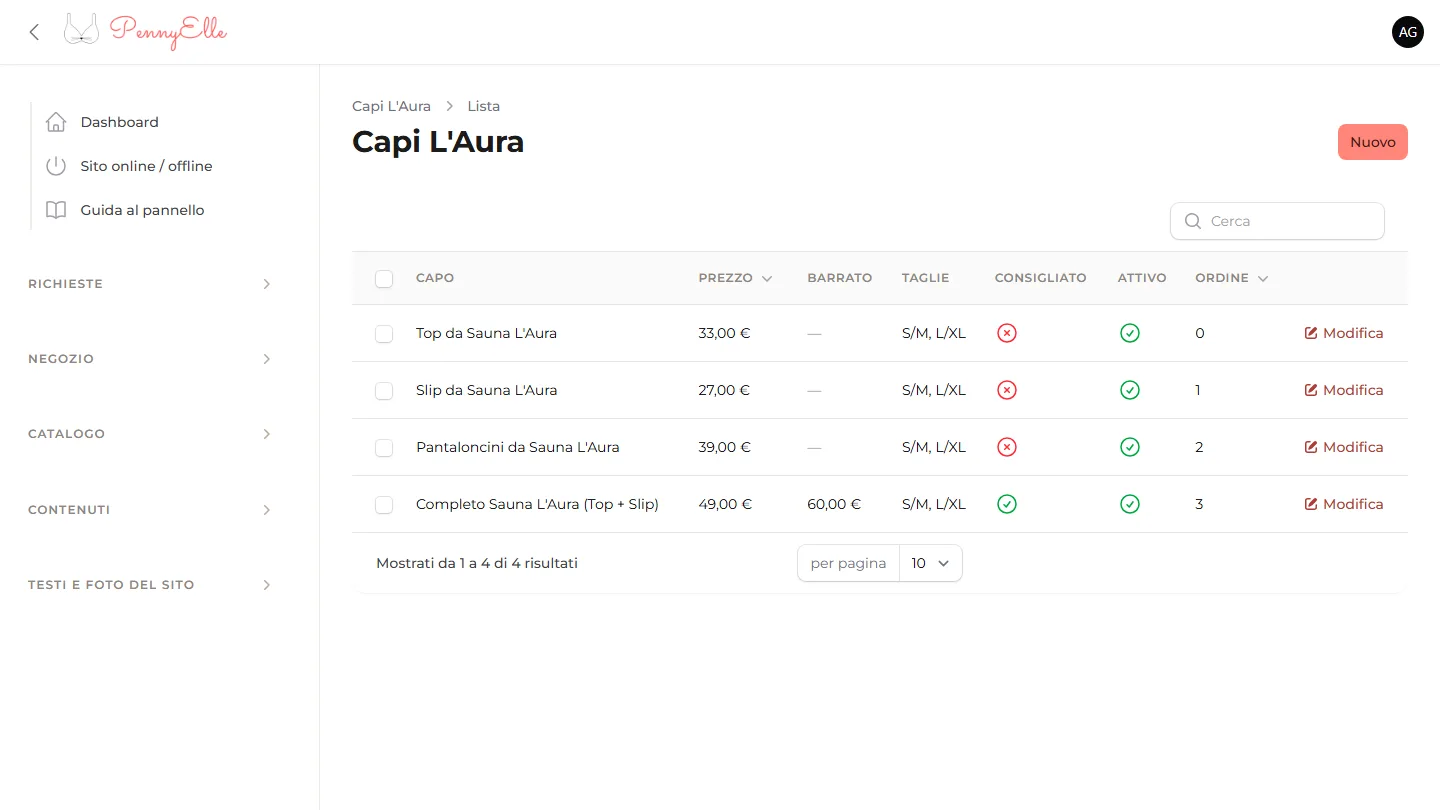The height and width of the screenshot is (810, 1440).
Task: Expand the Negozio sidebar section
Action: pos(150,359)
